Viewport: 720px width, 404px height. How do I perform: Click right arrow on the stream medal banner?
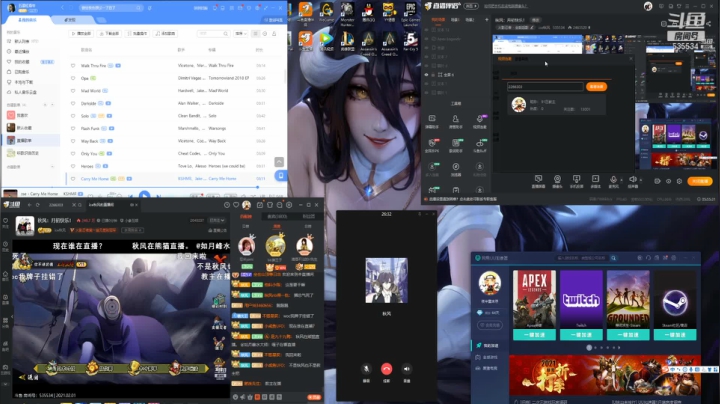coord(207,368)
